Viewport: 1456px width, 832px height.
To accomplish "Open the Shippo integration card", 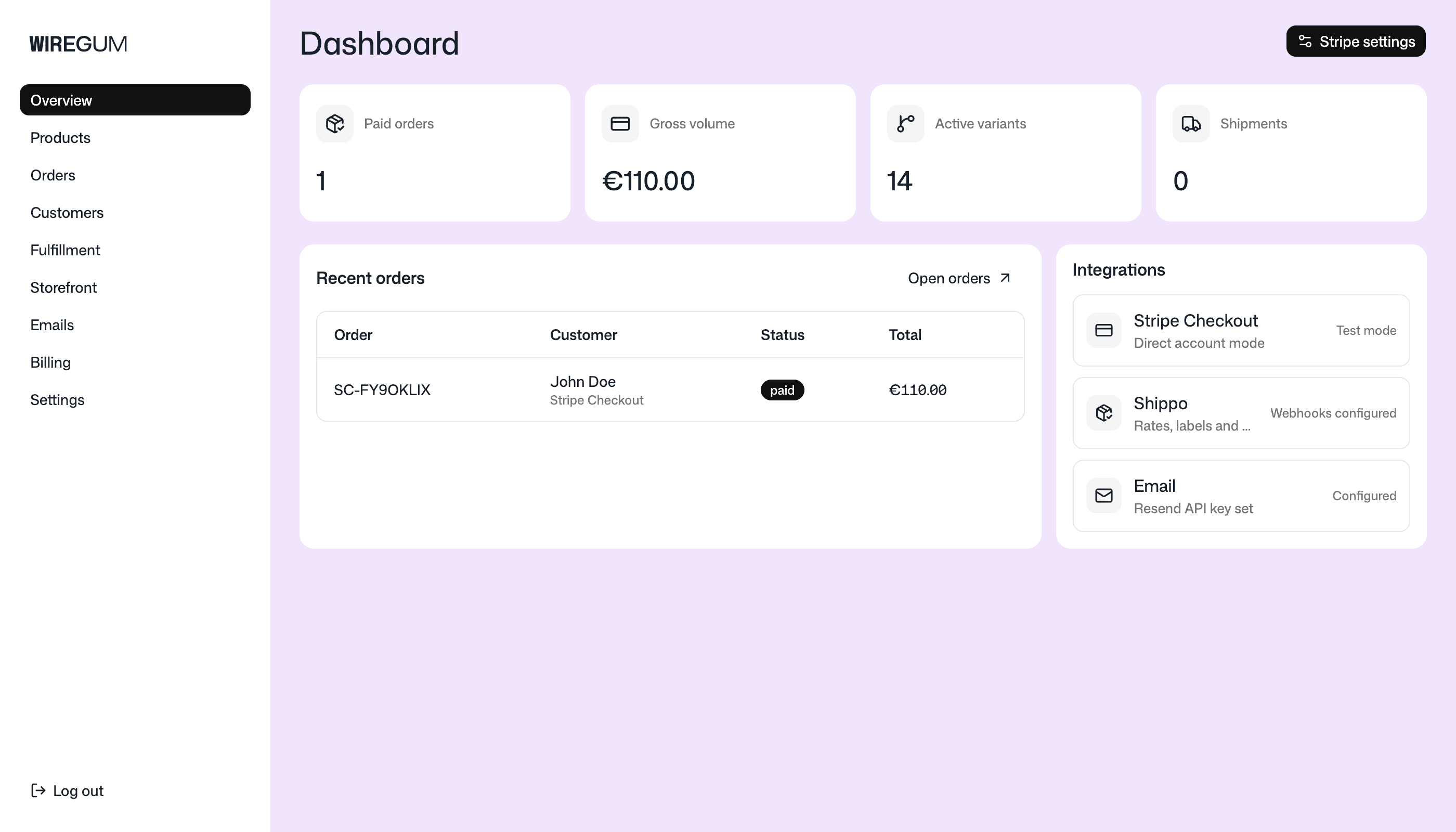I will [1241, 413].
